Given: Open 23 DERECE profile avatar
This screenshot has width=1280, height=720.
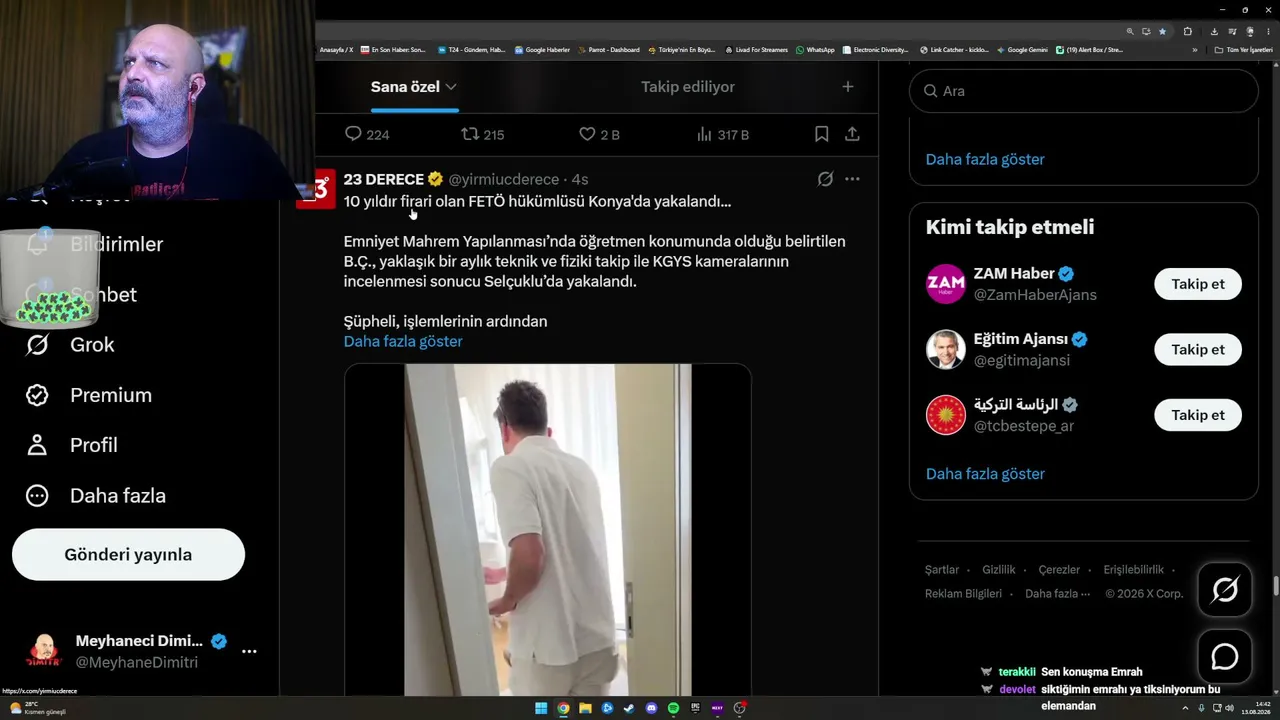Looking at the screenshot, I should [322, 188].
